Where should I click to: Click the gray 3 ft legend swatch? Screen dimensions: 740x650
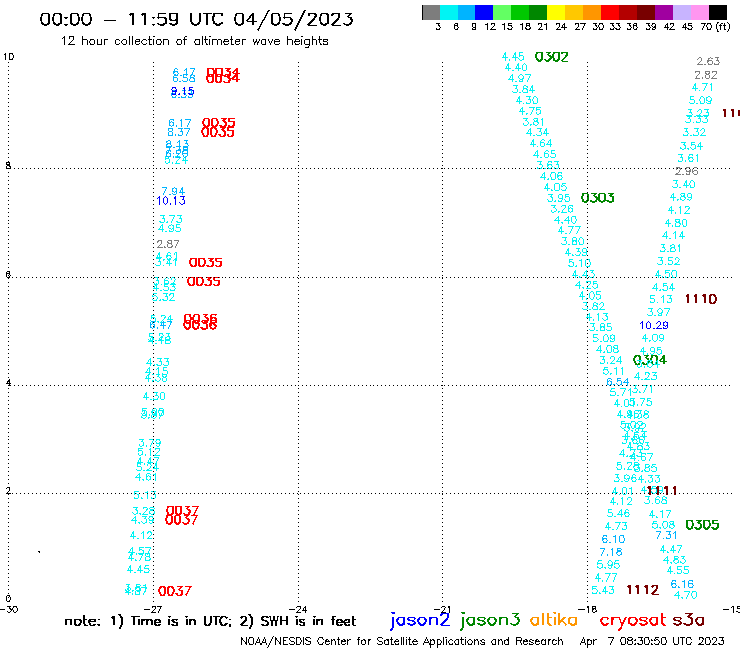[431, 12]
